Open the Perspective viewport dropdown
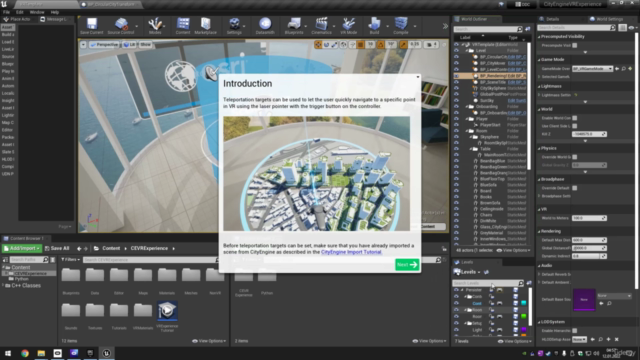Image resolution: width=640 pixels, height=360 pixels. point(104,44)
